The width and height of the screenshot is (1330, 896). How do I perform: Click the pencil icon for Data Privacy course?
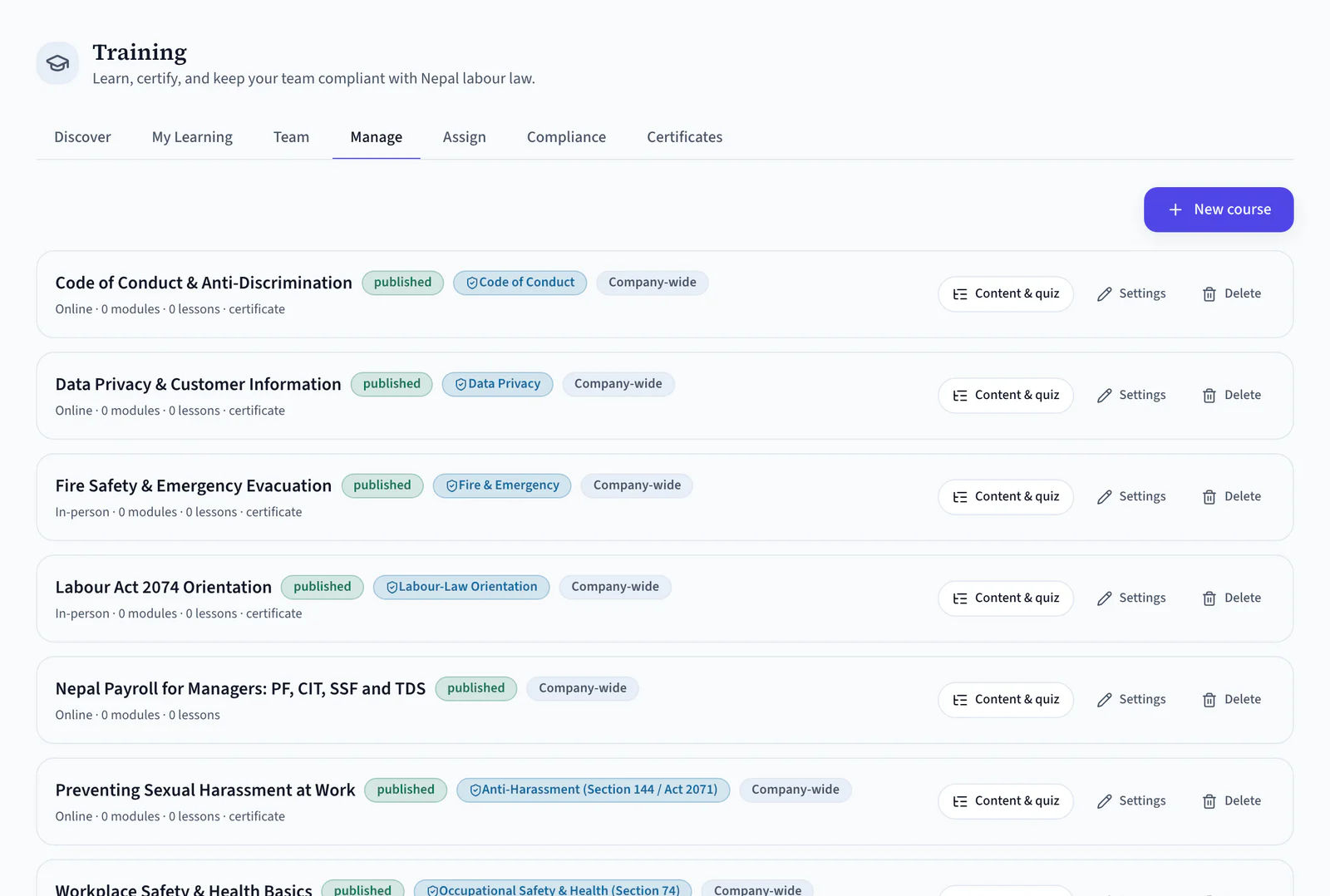coord(1104,396)
